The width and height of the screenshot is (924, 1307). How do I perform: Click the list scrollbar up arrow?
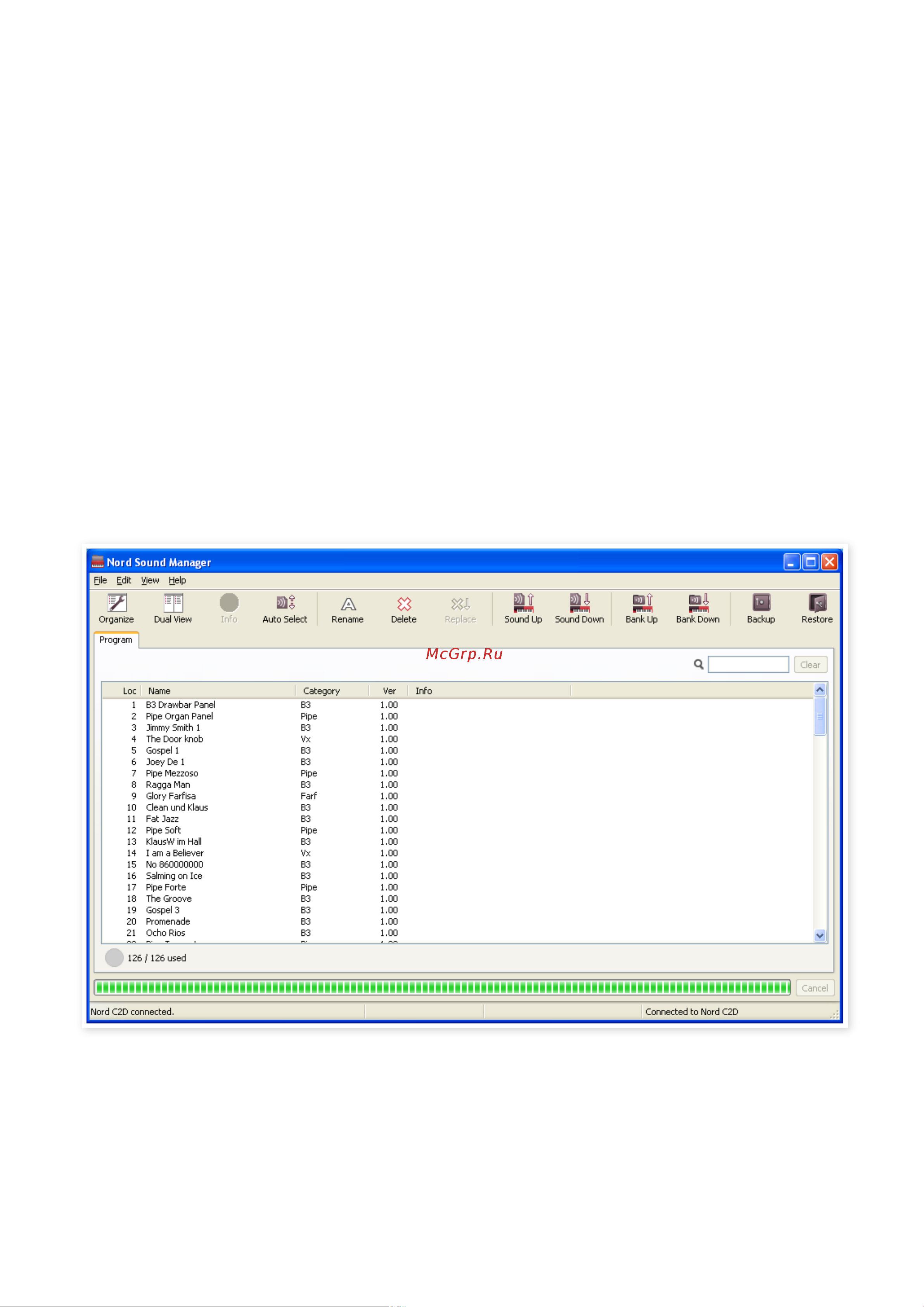coord(820,689)
